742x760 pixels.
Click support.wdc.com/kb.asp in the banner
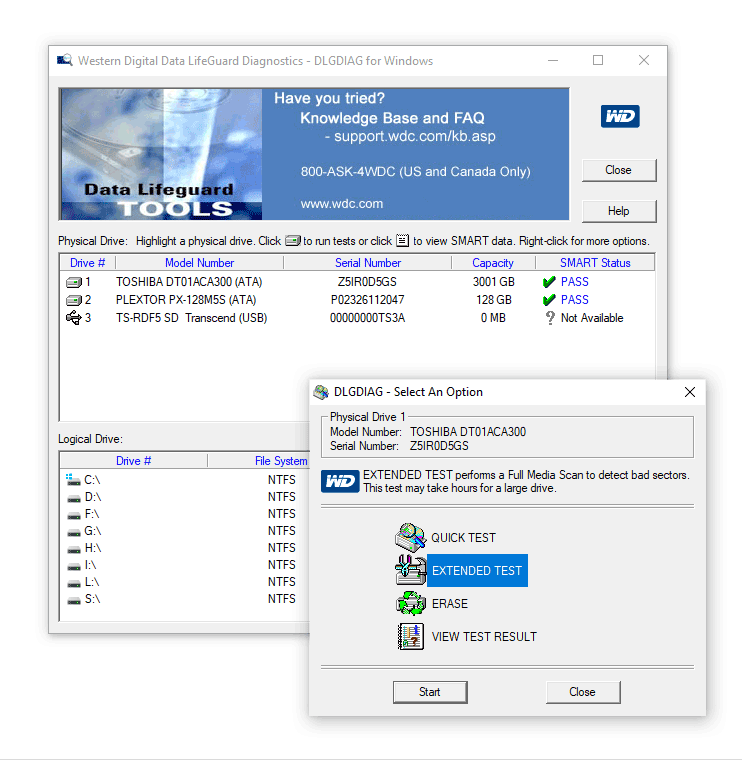415,136
